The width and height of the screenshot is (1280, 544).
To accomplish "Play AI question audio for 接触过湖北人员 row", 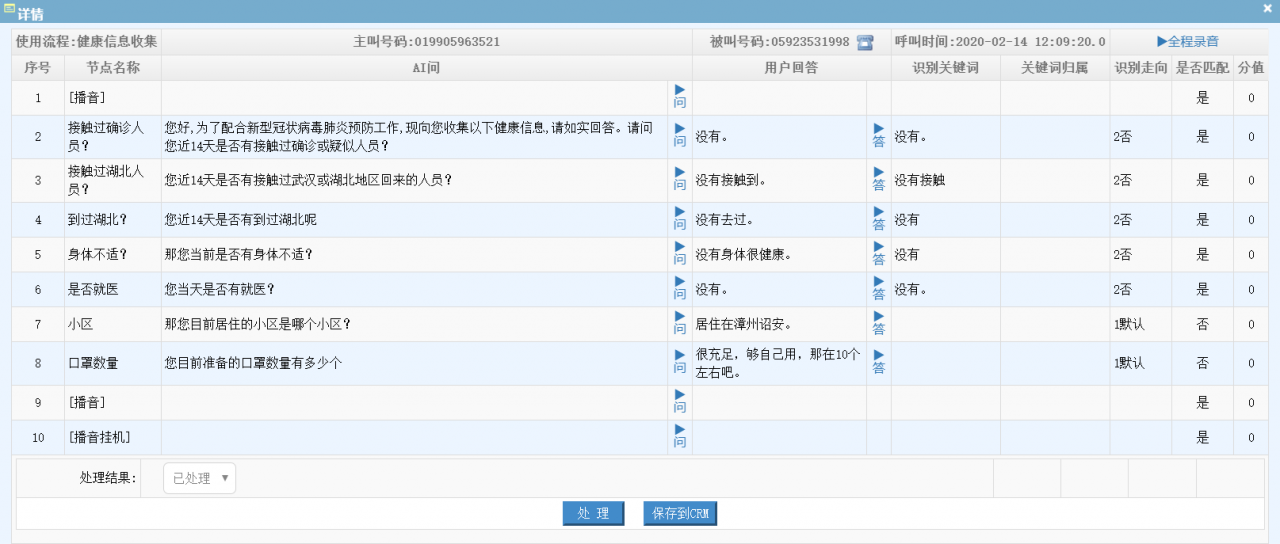I will tap(680, 180).
